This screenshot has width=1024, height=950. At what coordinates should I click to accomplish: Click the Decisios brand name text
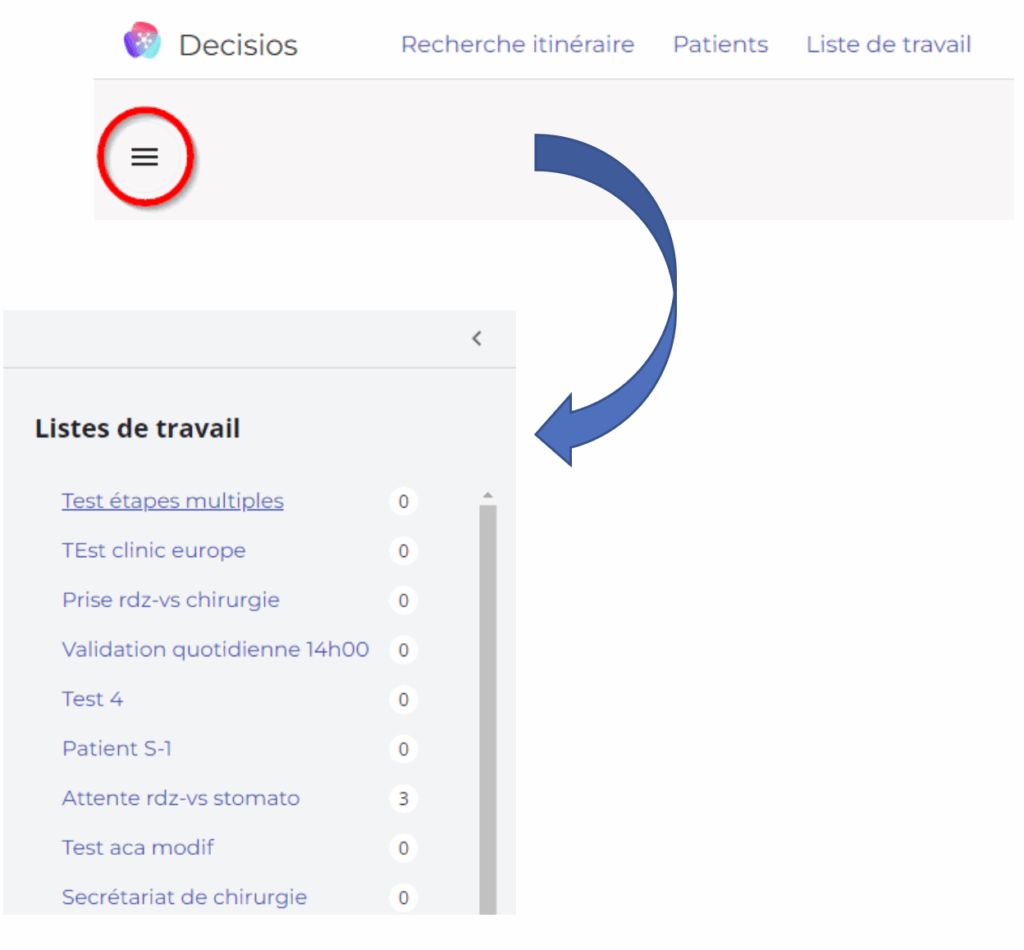coord(238,45)
